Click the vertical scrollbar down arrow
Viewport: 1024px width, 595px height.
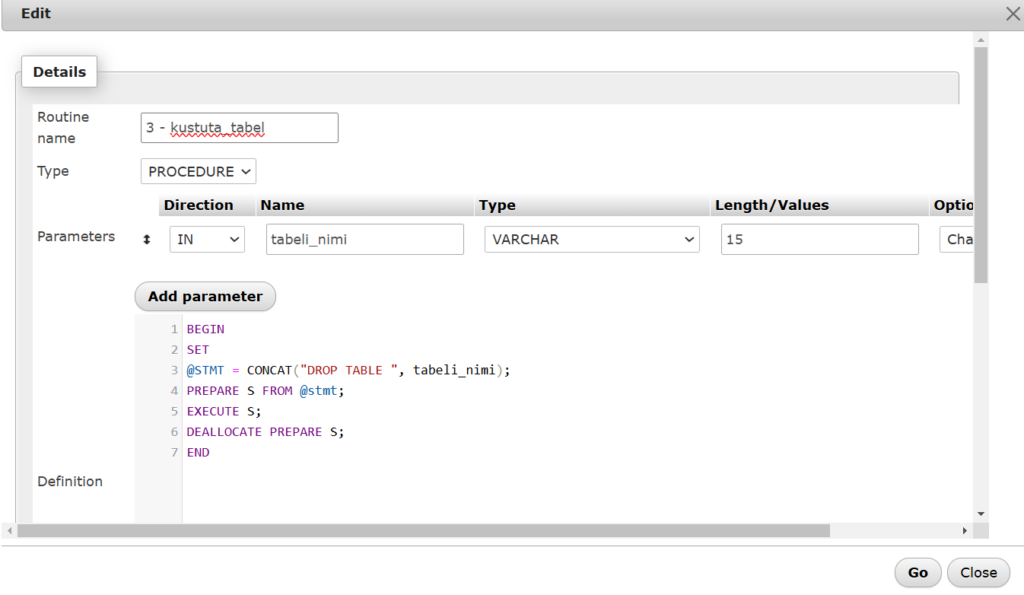[x=981, y=513]
